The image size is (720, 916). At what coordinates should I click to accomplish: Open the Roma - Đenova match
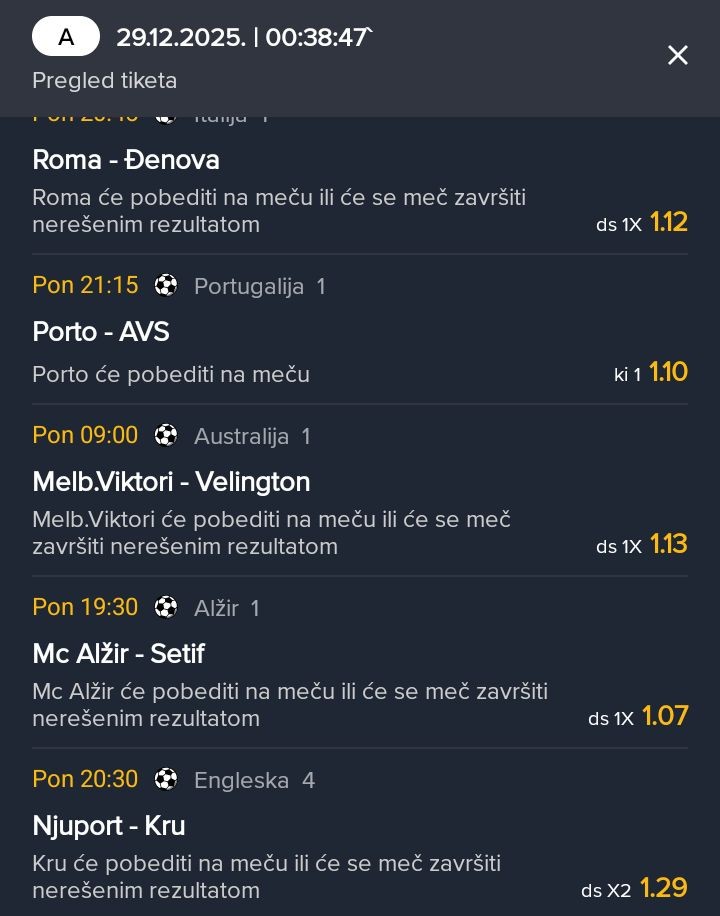[x=126, y=160]
